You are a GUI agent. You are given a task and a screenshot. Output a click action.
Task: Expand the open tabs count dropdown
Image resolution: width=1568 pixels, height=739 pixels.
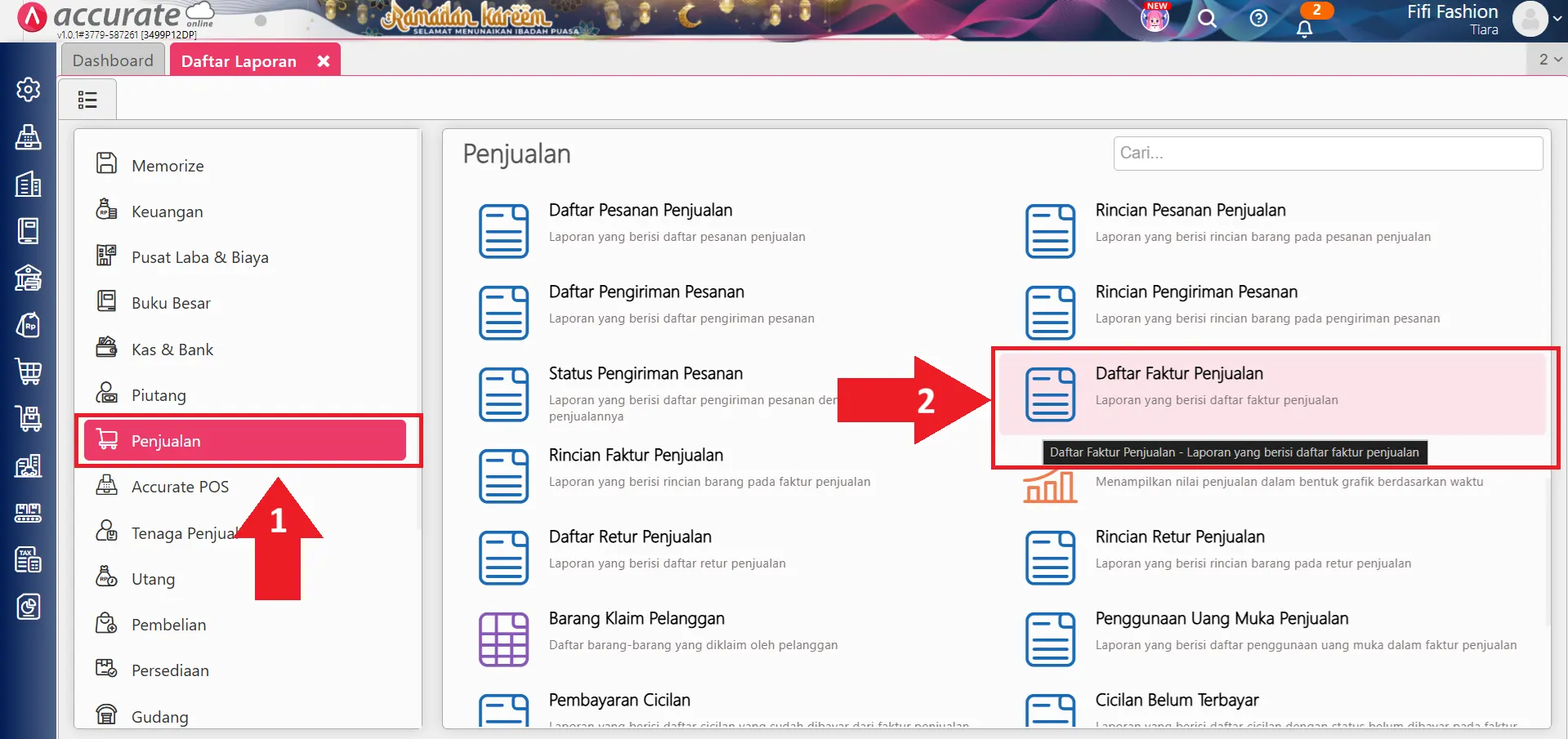point(1549,60)
